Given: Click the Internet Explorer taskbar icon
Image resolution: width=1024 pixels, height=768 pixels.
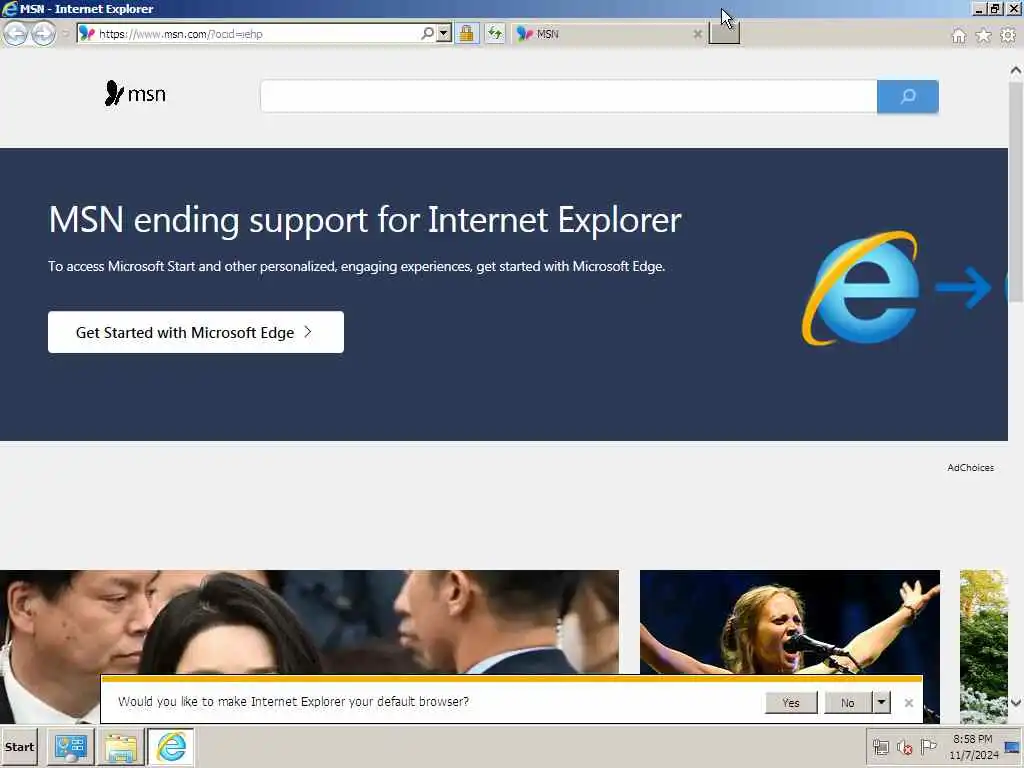Looking at the screenshot, I should click(171, 747).
